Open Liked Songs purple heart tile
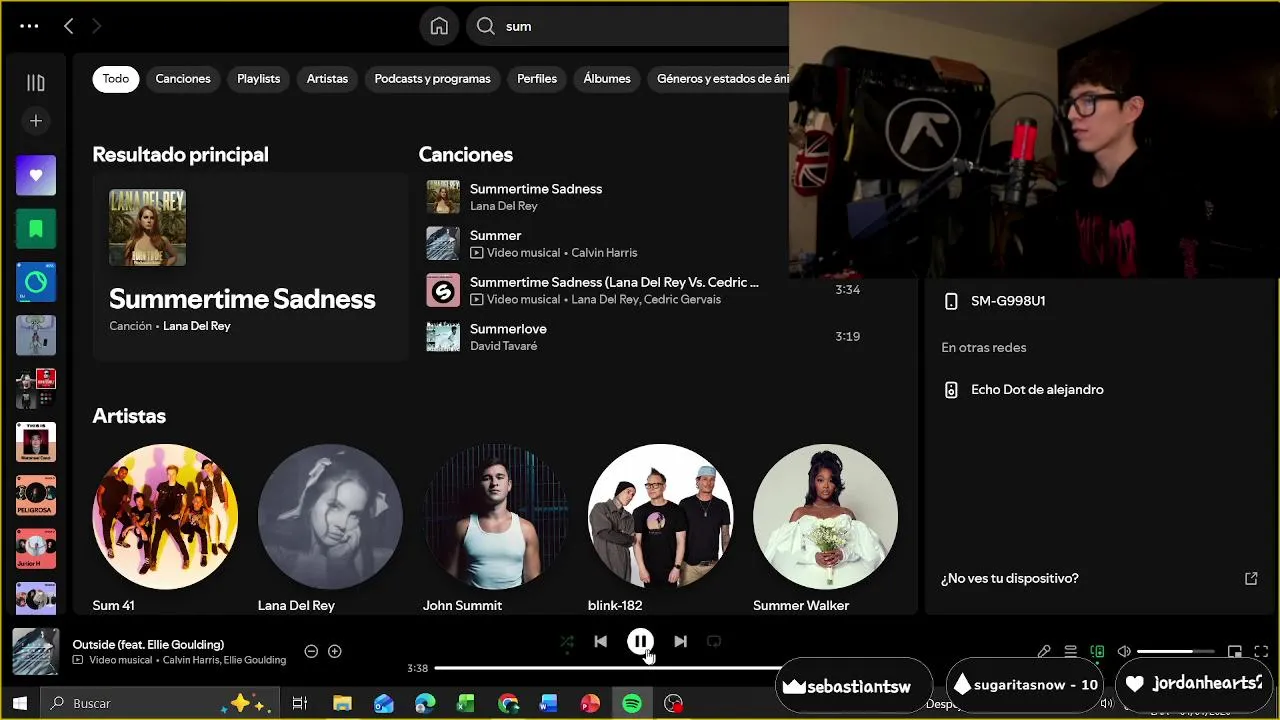This screenshot has height=720, width=1280. (36, 175)
